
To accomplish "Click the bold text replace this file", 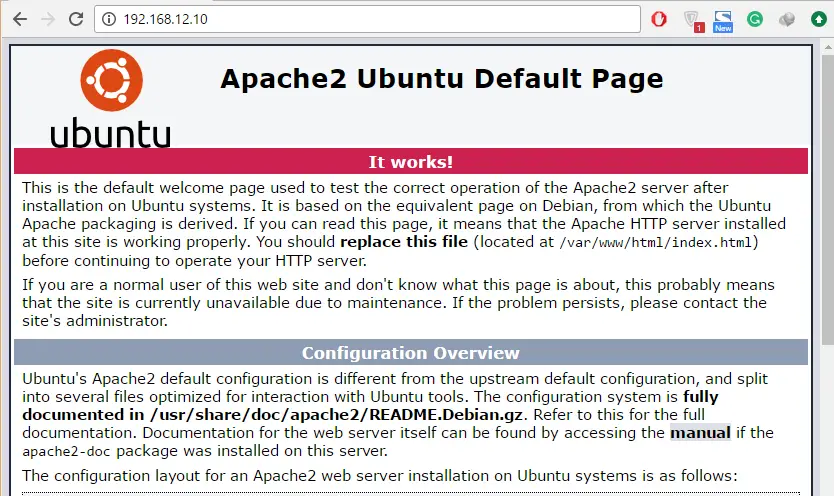I will coord(404,242).
